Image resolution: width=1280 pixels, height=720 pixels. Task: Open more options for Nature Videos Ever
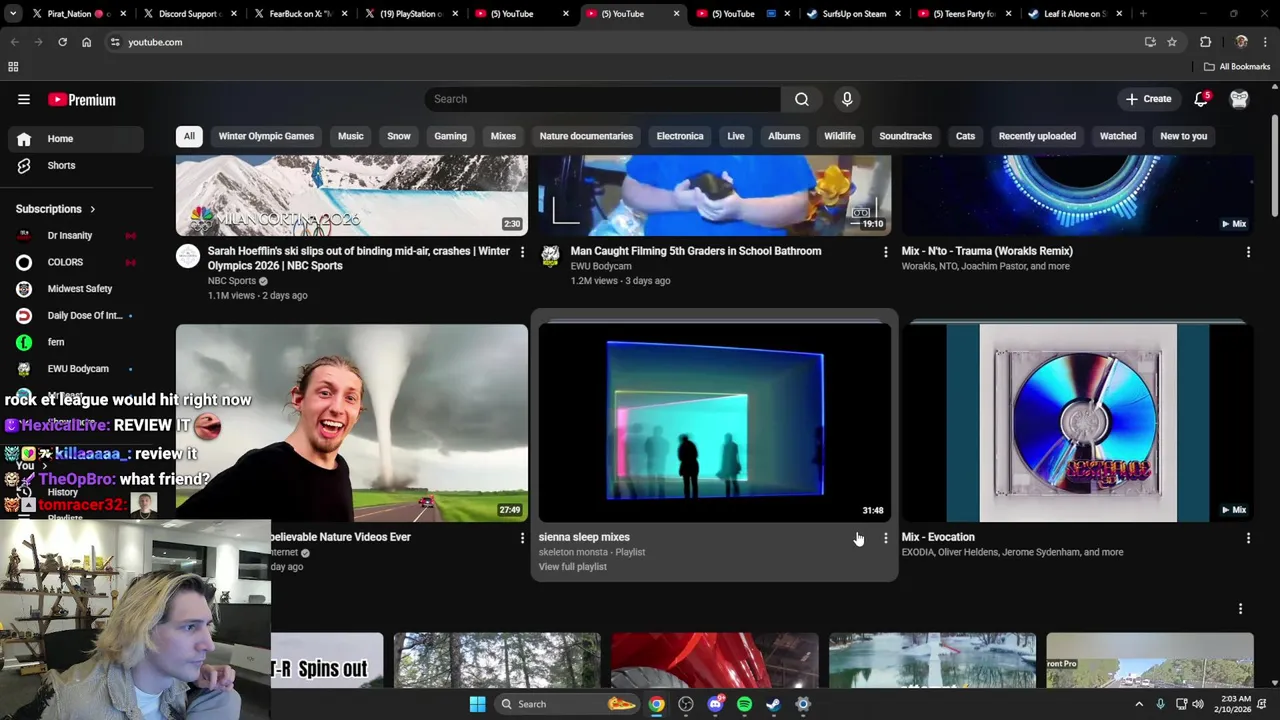point(522,538)
